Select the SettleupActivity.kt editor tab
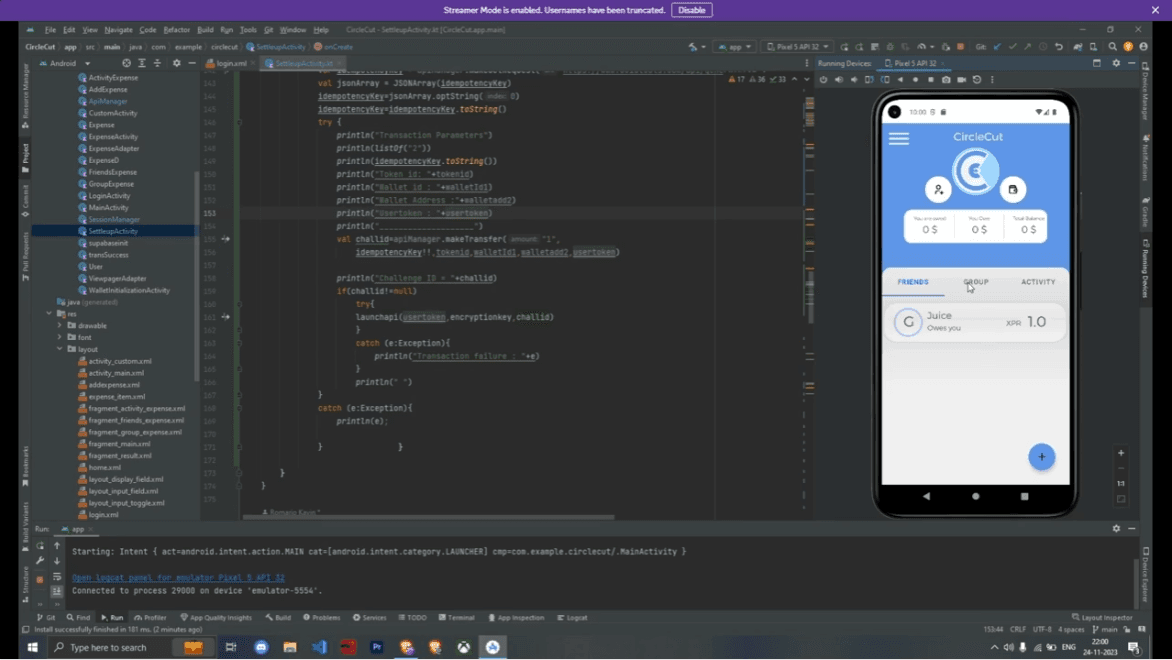This screenshot has width=1172, height=660. pyautogui.click(x=303, y=64)
